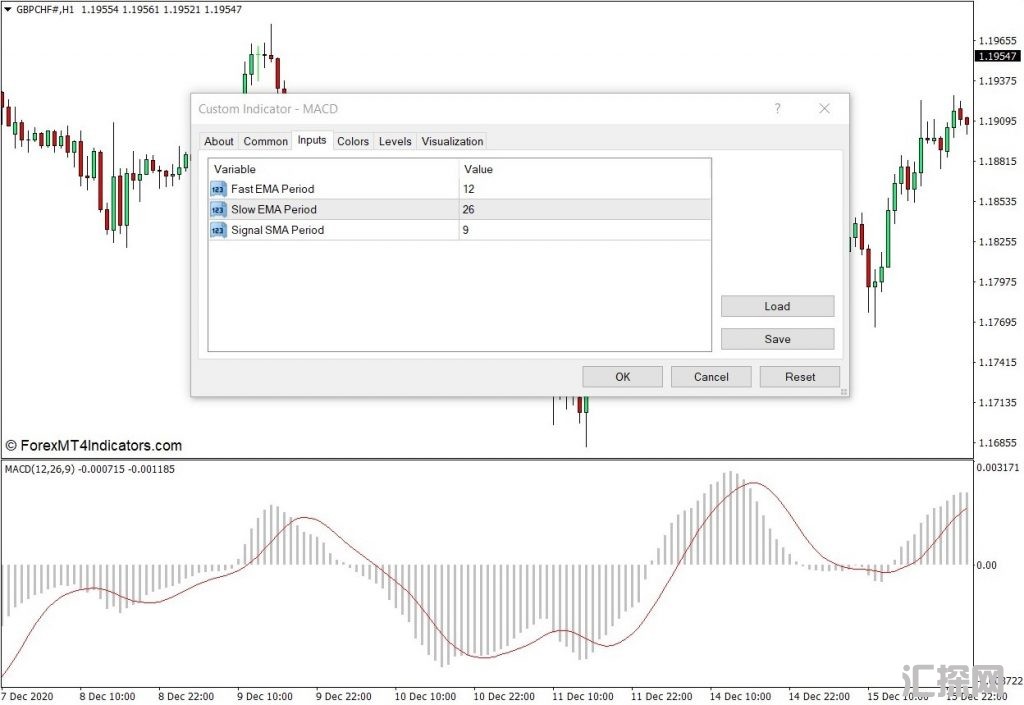Click the Cancel button
The width and height of the screenshot is (1024, 705).
pyautogui.click(x=711, y=377)
